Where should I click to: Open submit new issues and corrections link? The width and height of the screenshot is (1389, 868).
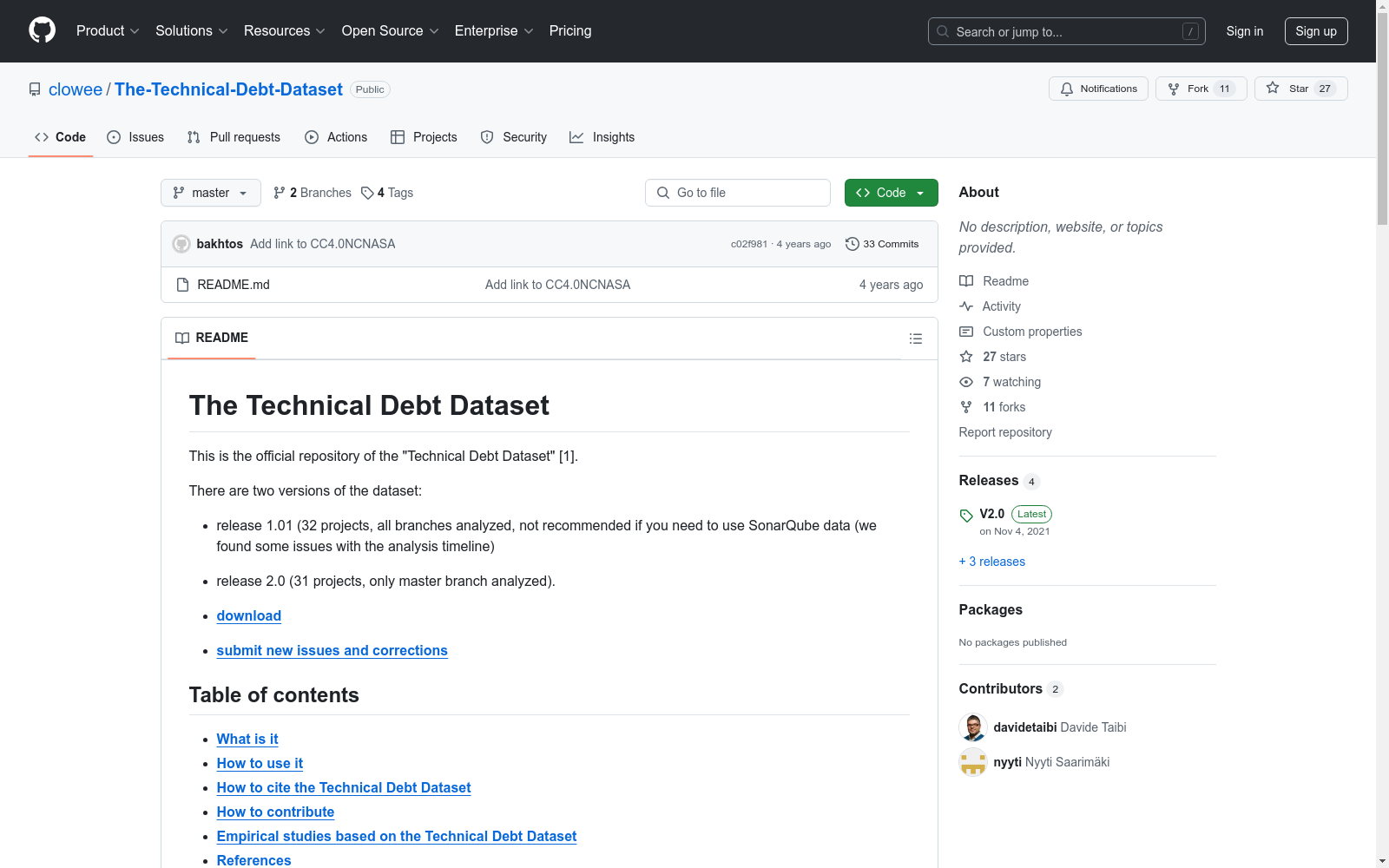pos(332,650)
